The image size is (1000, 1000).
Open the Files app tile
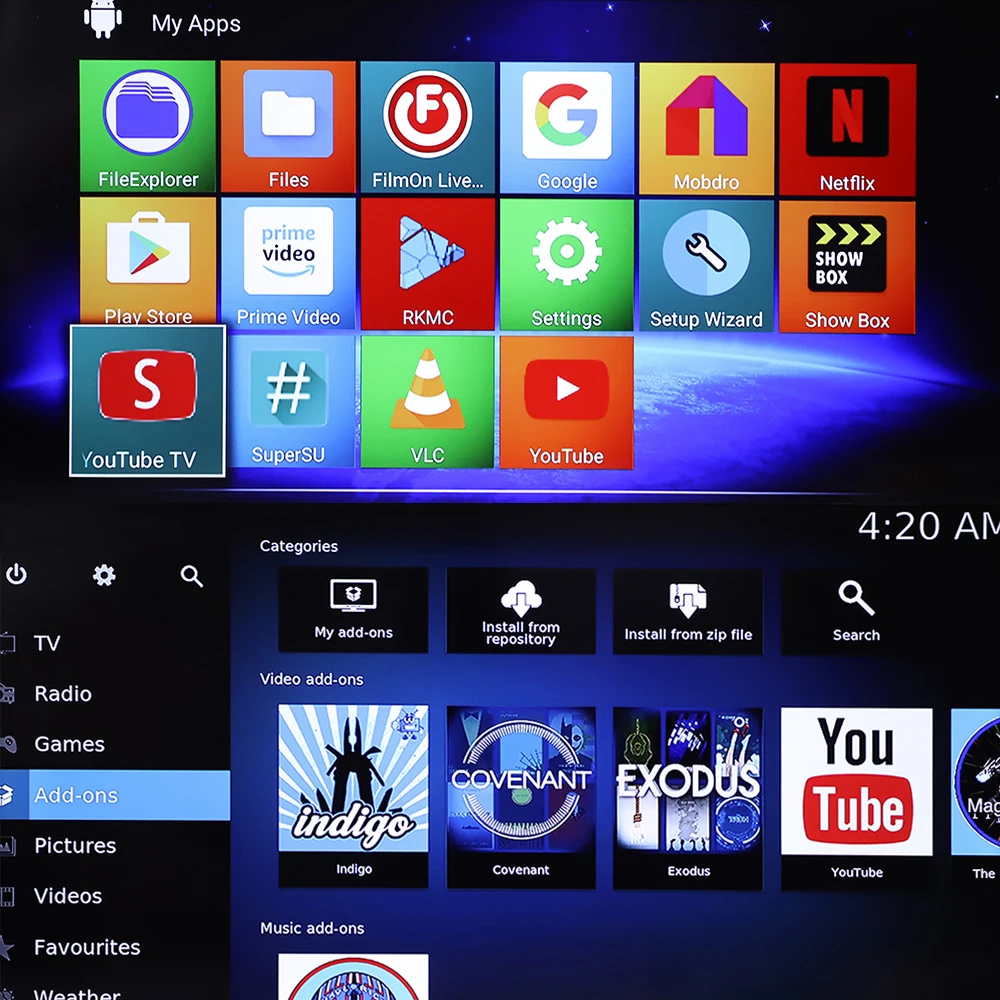pos(288,127)
